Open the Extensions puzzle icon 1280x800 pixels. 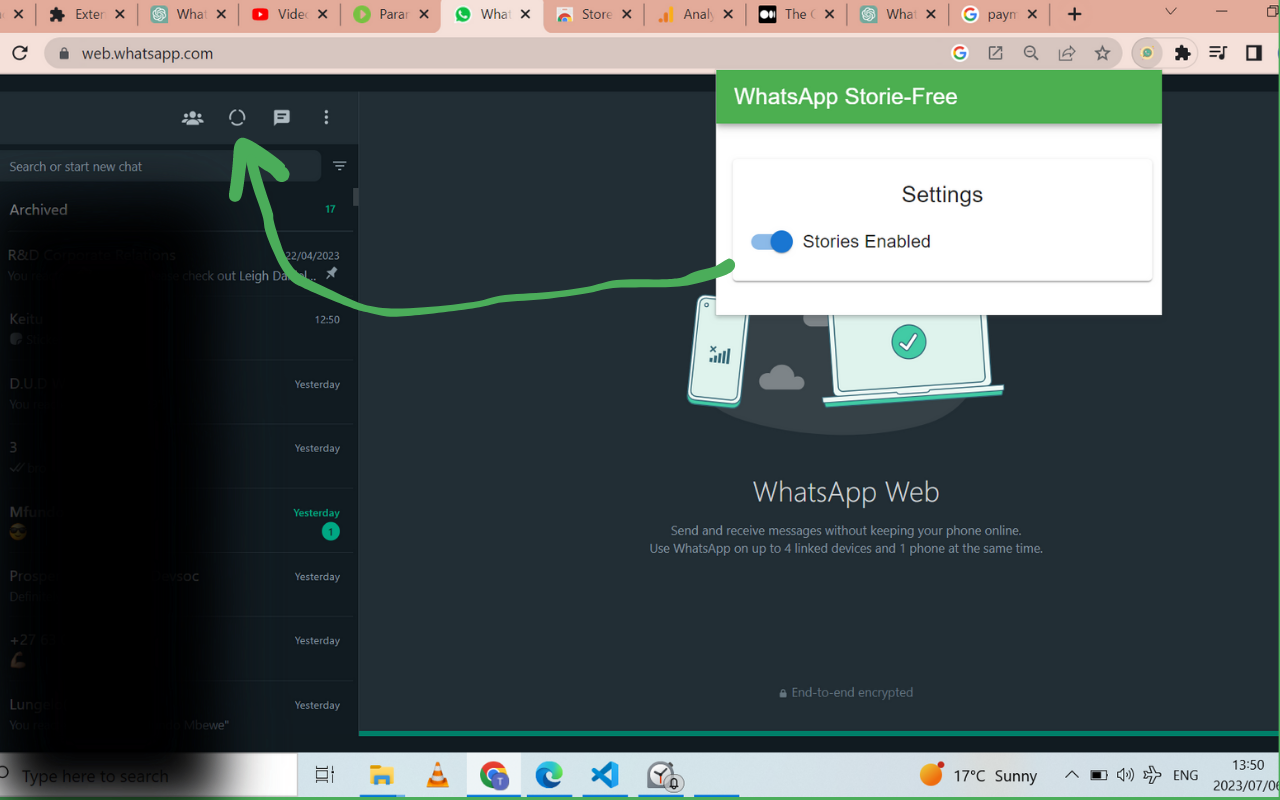(1181, 52)
